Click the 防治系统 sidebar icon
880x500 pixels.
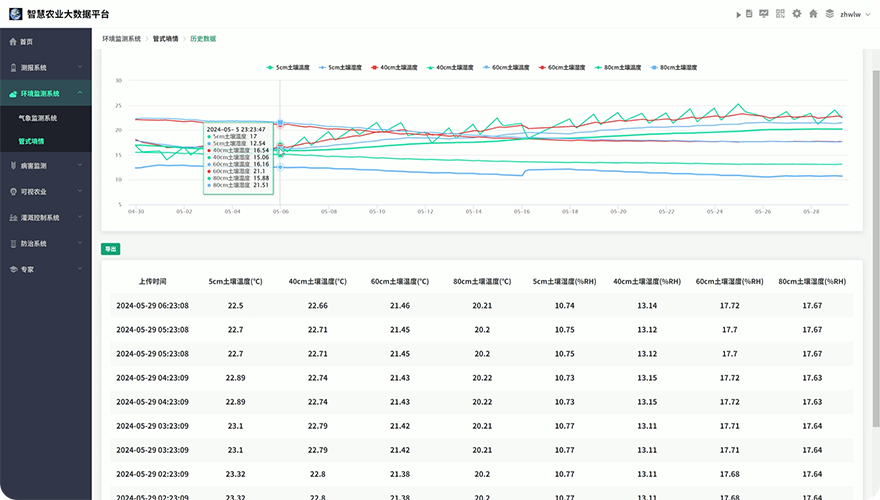13,244
